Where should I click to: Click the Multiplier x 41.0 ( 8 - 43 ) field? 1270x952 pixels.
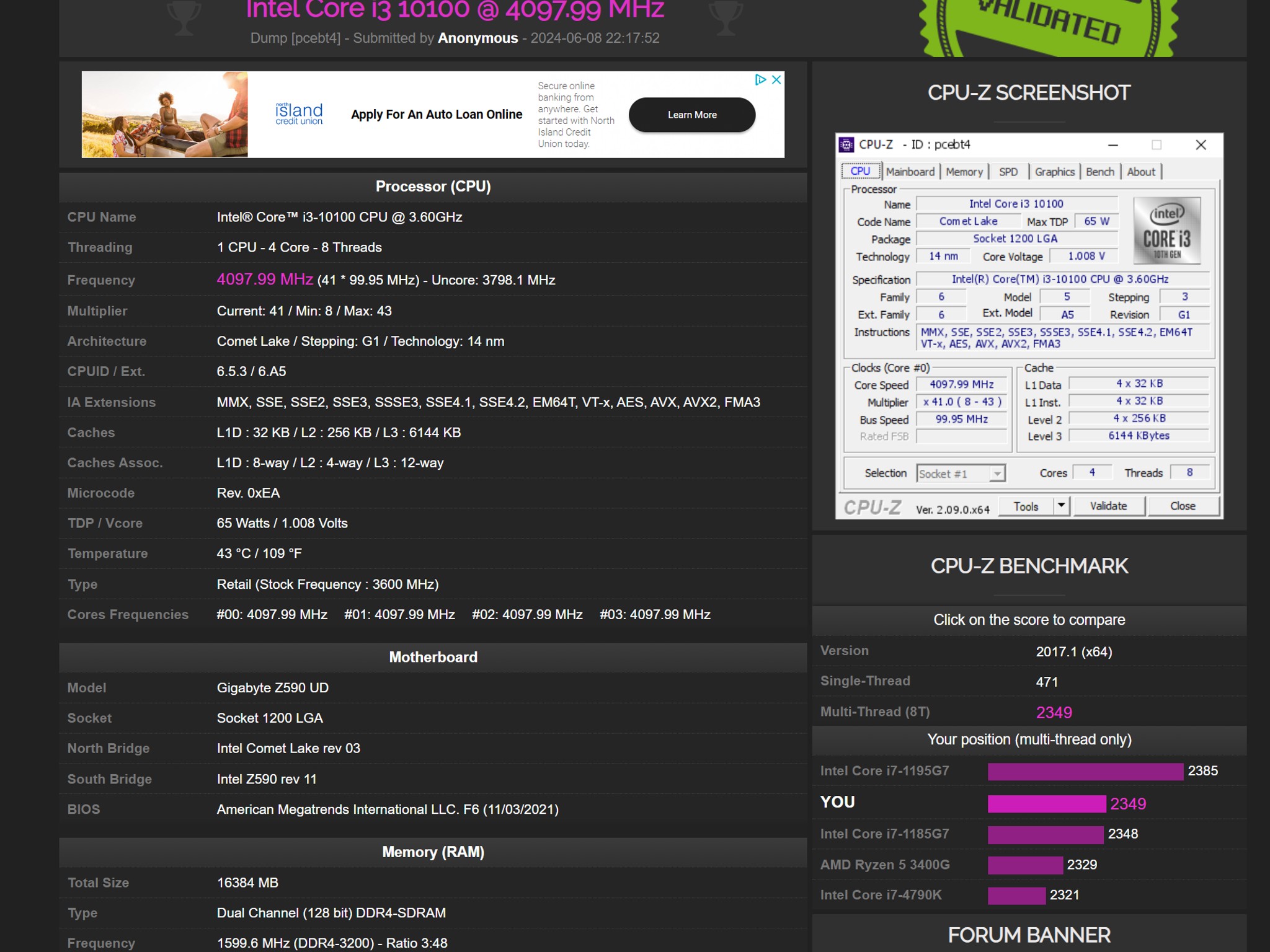962,402
